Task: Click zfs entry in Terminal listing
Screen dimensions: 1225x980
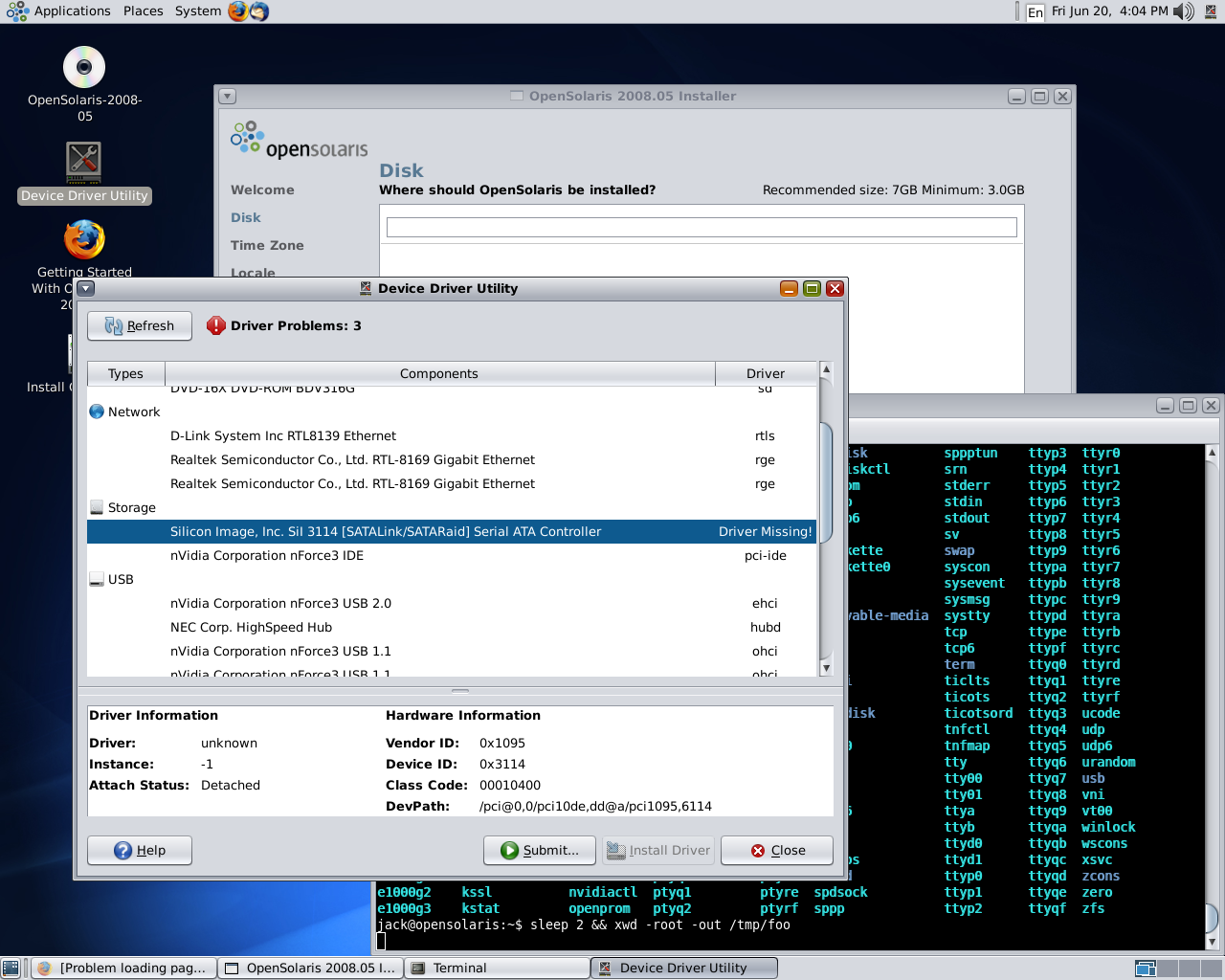Action: pyautogui.click(x=1093, y=908)
